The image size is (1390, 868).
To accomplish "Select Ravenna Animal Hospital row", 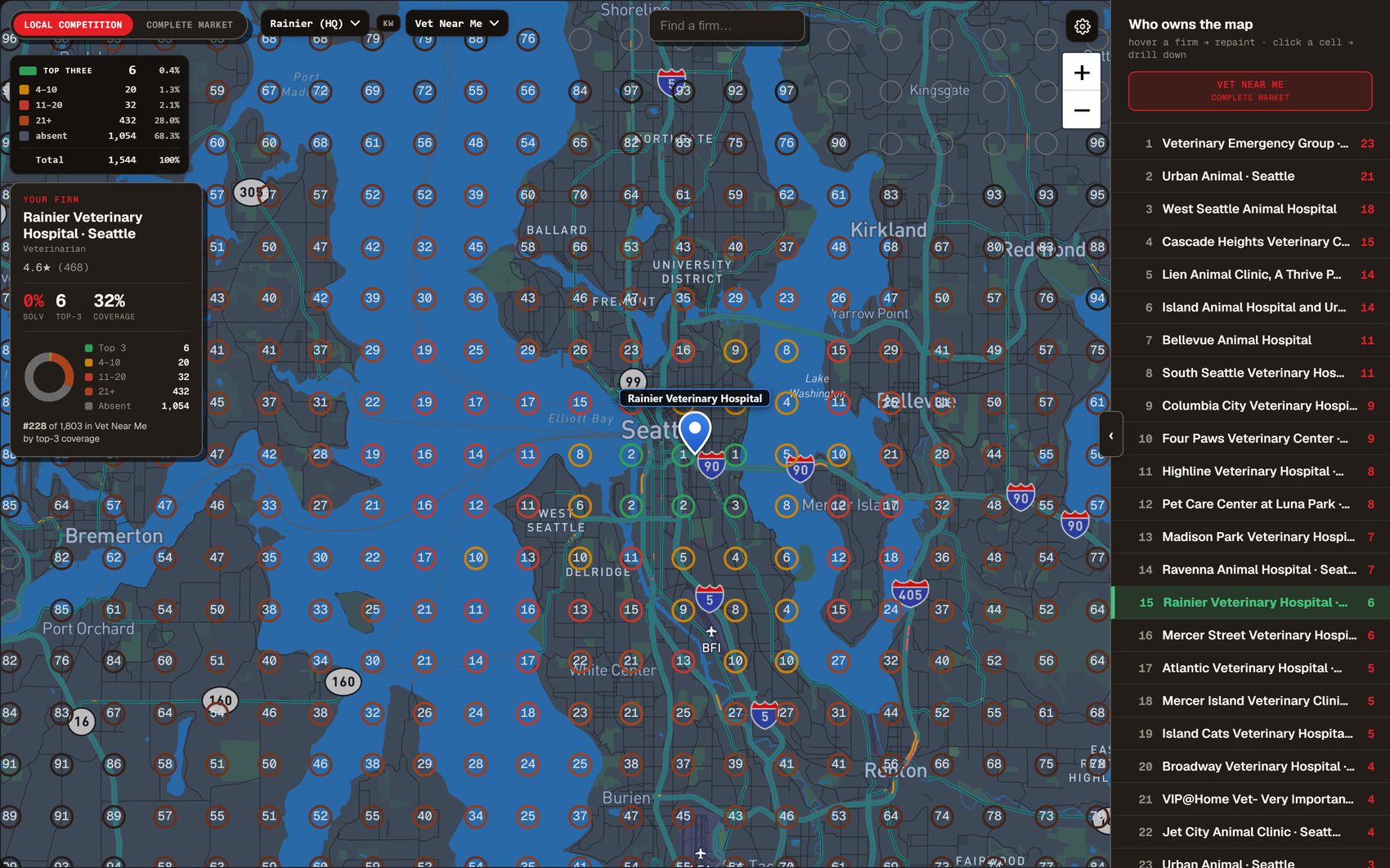I will click(x=1251, y=570).
